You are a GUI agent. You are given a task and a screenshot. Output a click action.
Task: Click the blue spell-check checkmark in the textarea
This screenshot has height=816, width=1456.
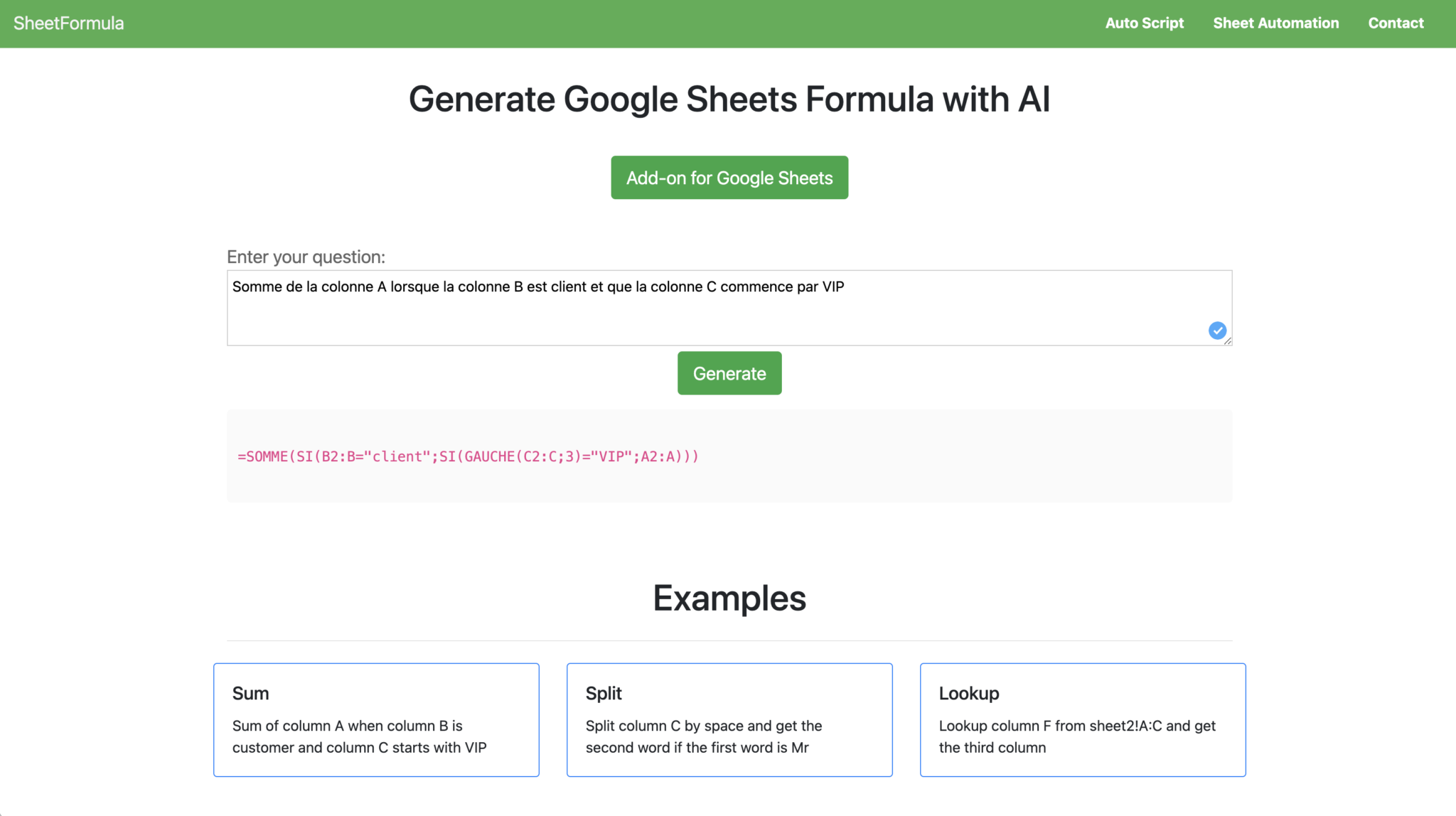coord(1217,330)
